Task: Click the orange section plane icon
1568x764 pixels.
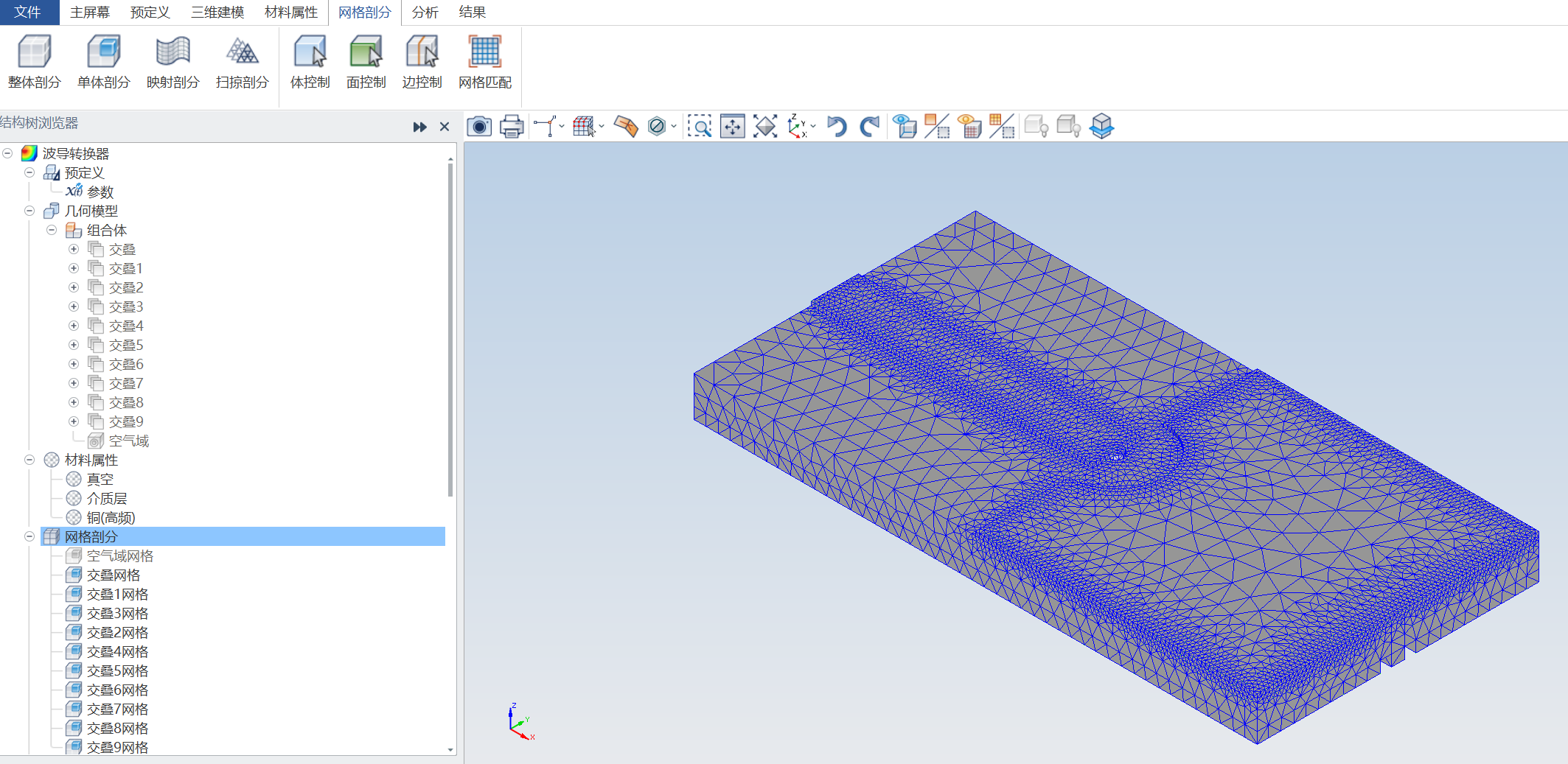Action: coord(625,127)
